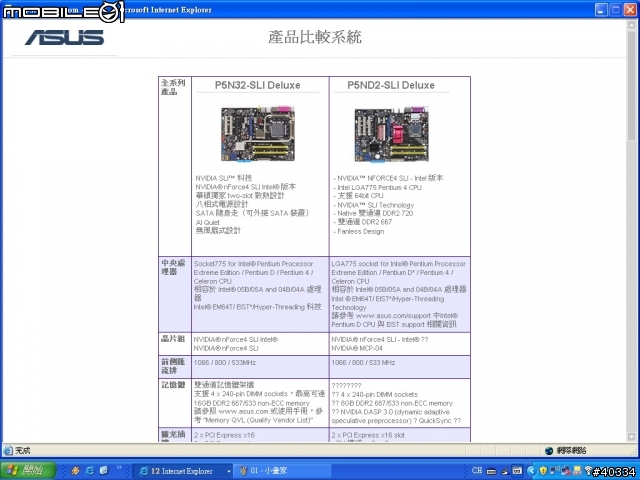Click the P5ND2-SLI Deluxe product heading
Image resolution: width=640 pixels, height=480 pixels.
391,85
